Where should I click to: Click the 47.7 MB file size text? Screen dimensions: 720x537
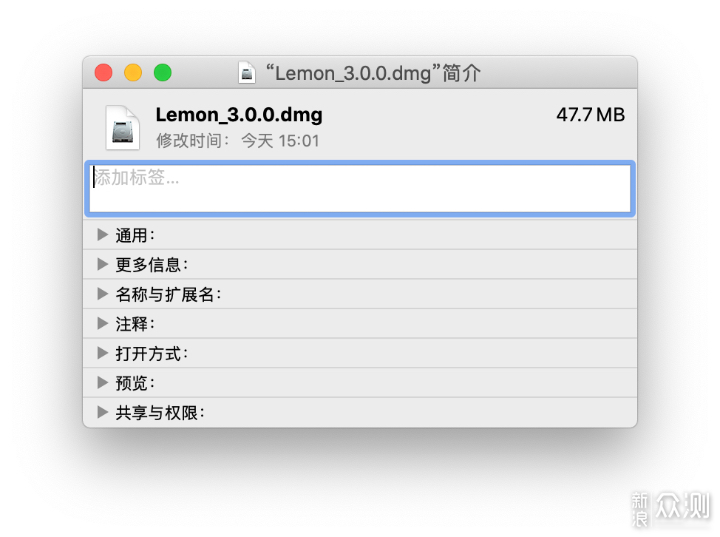[x=591, y=115]
